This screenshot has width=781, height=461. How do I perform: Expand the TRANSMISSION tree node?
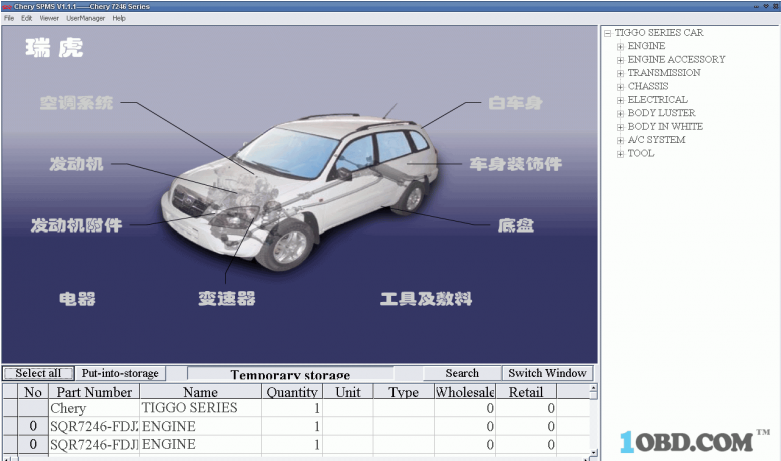[x=621, y=73]
